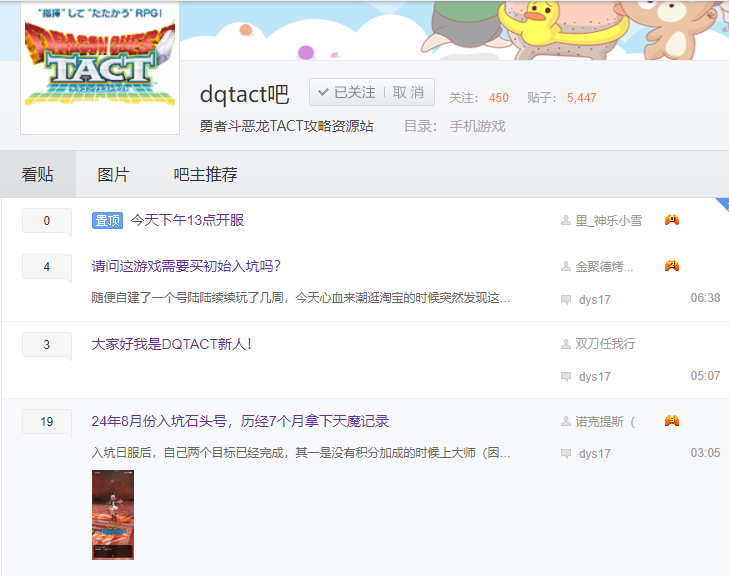Click the author icon next to 双刀任我行
The image size is (729, 576).
566,344
